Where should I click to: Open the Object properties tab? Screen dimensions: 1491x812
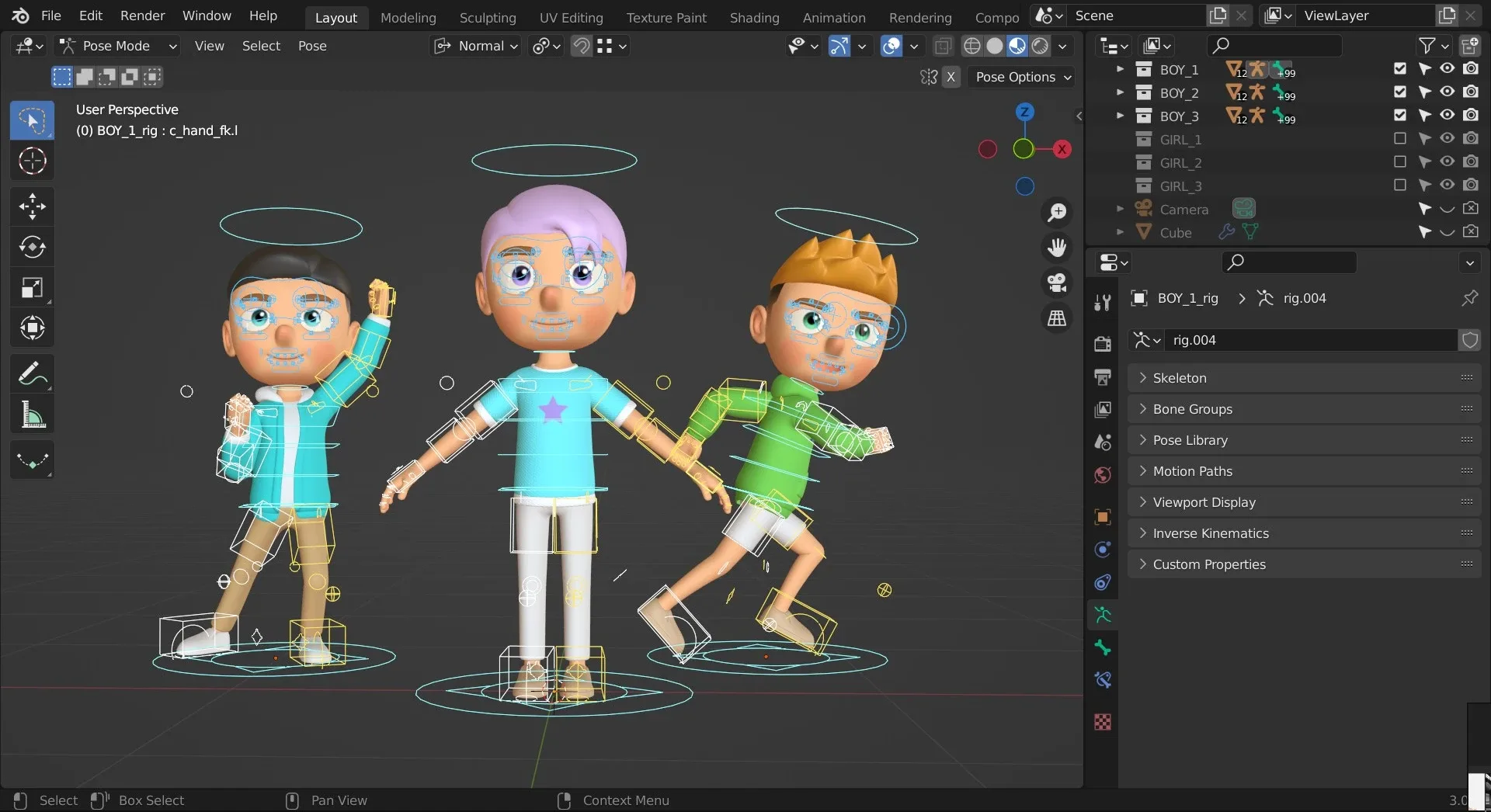1102,517
